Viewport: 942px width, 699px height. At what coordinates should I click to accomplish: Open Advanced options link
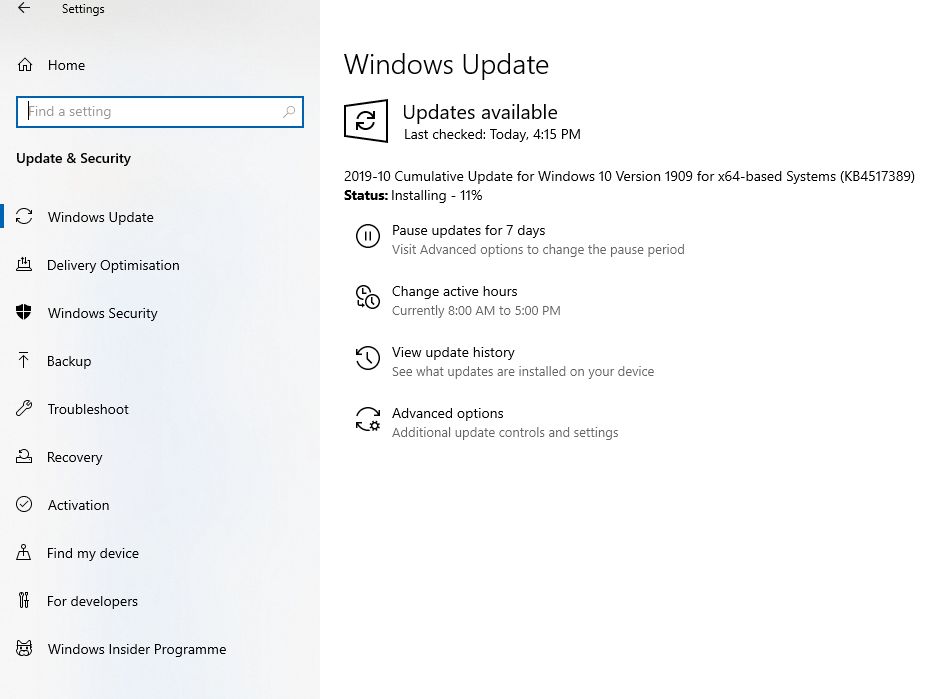pyautogui.click(x=448, y=413)
